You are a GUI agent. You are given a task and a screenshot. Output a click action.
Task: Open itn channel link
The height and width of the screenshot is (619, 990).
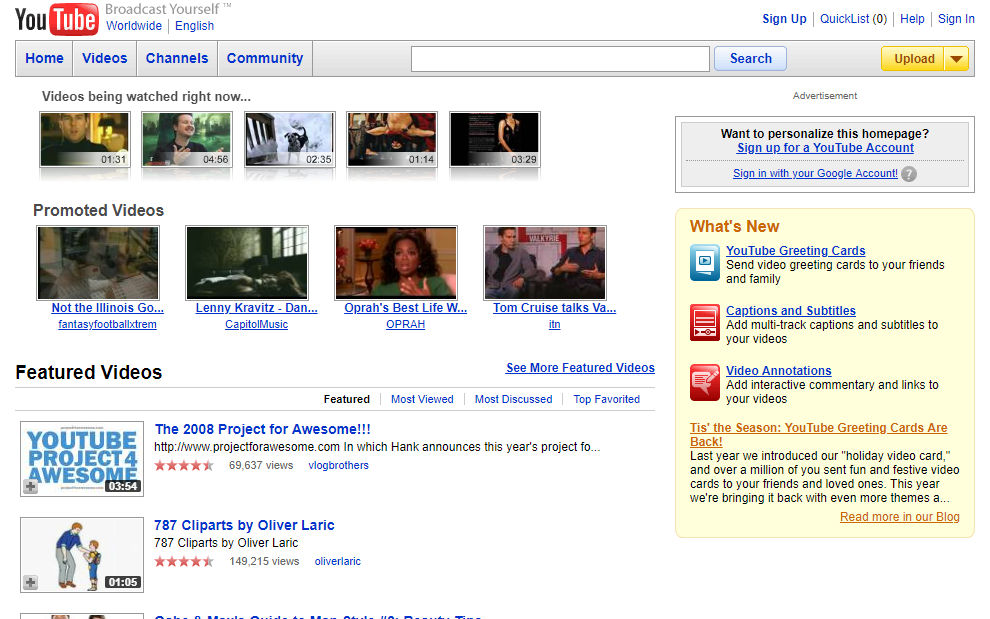point(554,324)
